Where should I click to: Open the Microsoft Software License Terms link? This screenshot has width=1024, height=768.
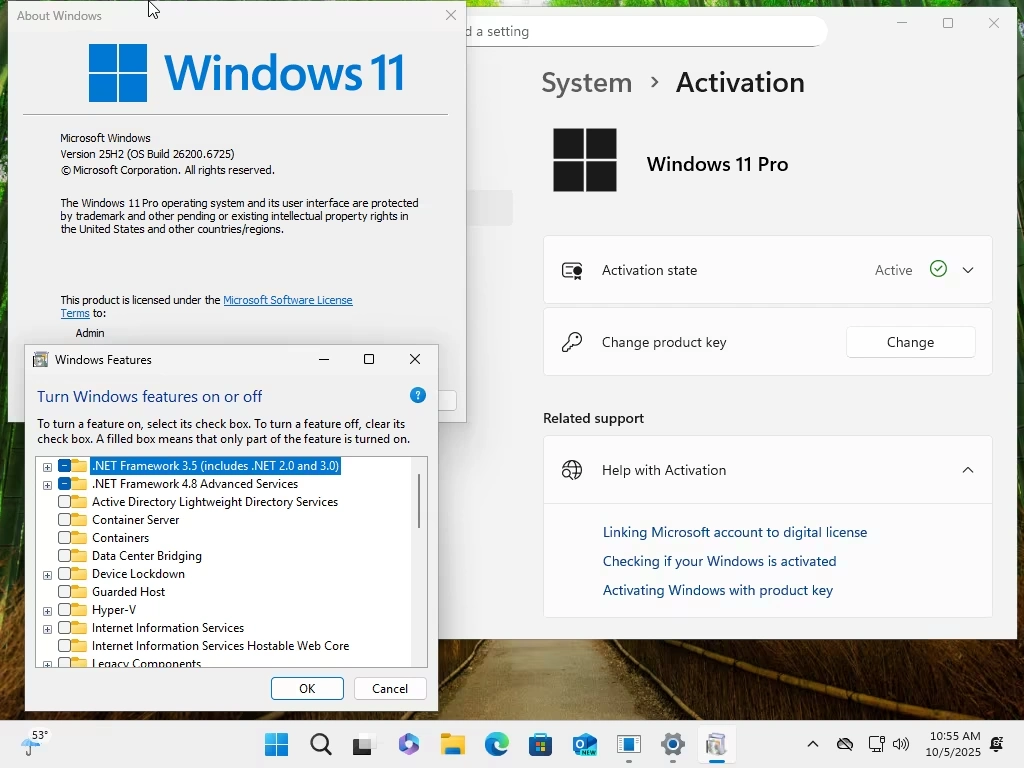[x=288, y=299]
